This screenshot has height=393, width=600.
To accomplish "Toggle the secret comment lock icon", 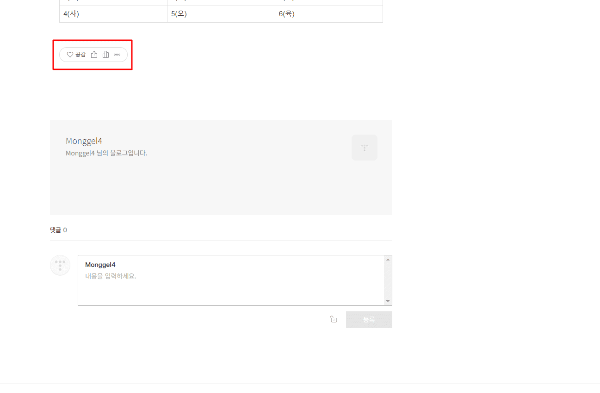I will [x=333, y=319].
